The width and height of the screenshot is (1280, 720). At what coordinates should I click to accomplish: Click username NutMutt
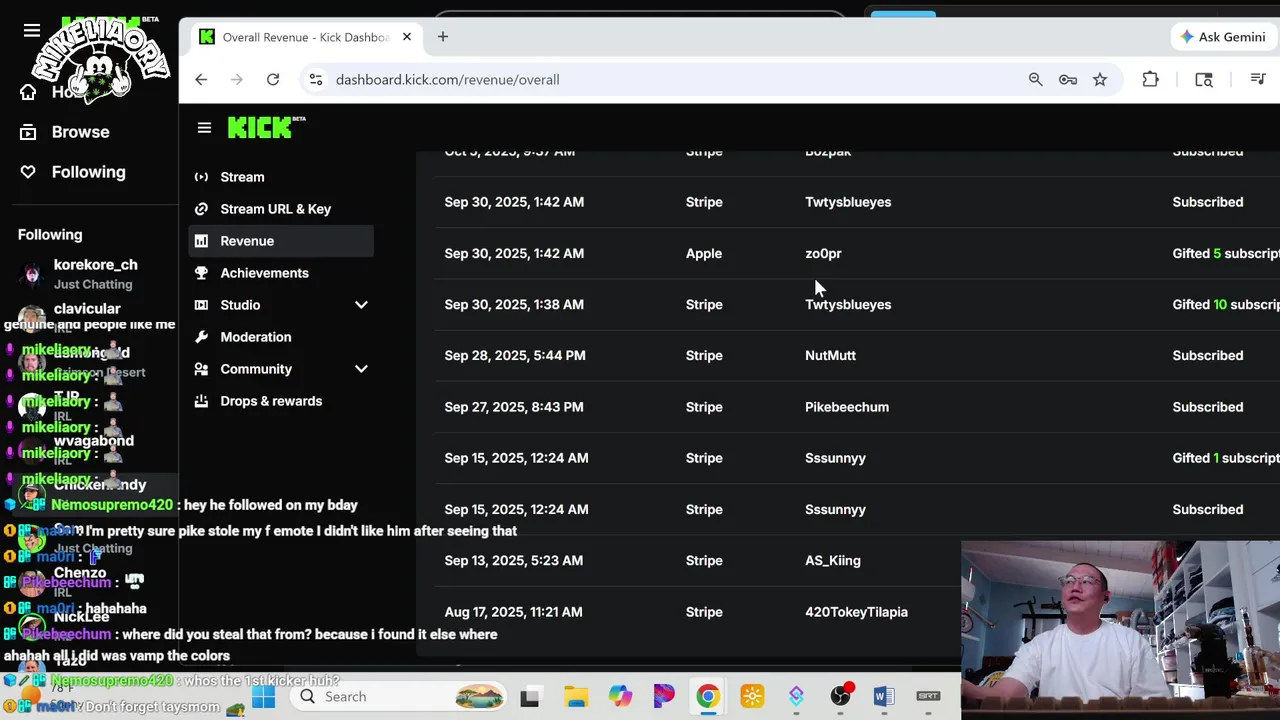830,356
